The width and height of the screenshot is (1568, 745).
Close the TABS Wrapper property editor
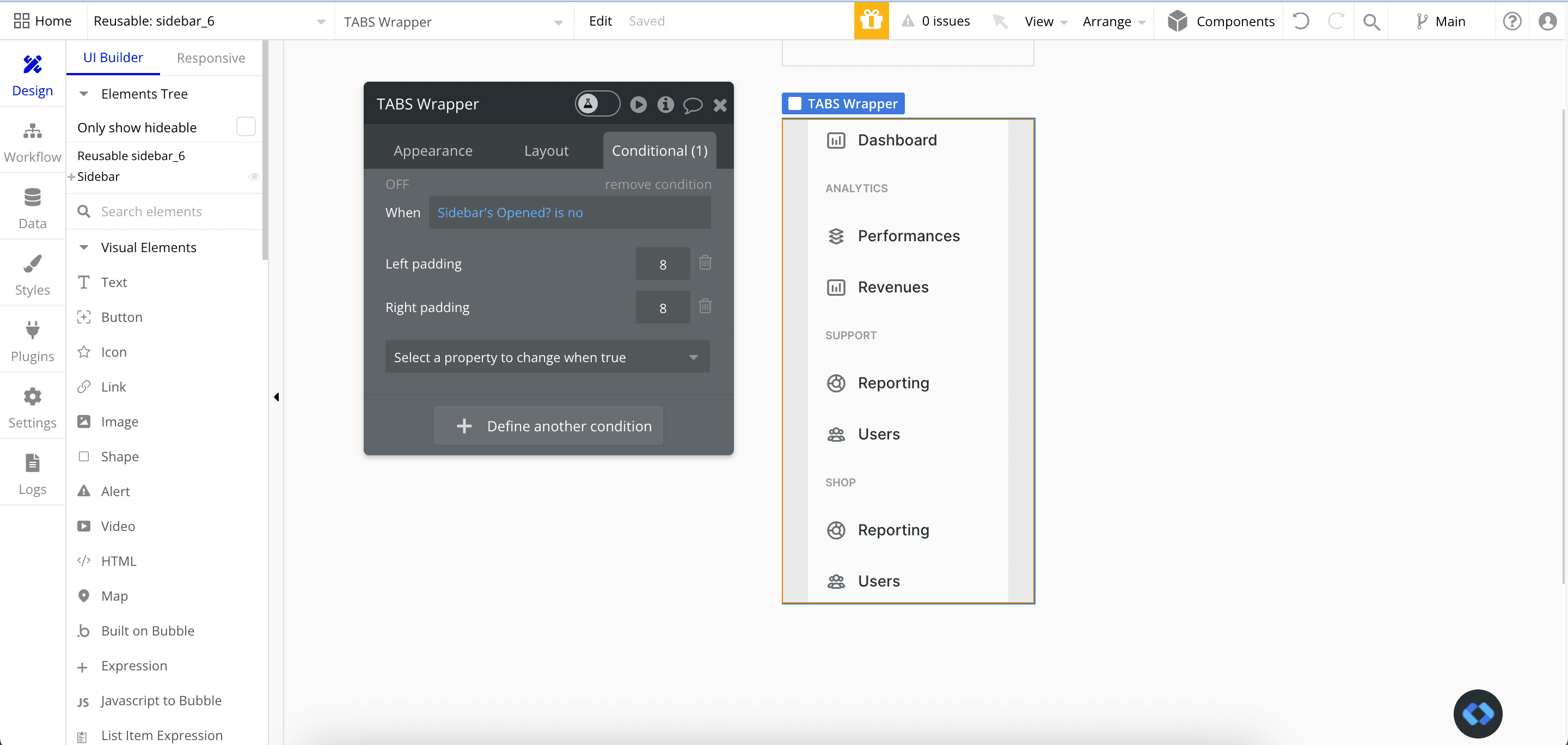click(x=720, y=105)
